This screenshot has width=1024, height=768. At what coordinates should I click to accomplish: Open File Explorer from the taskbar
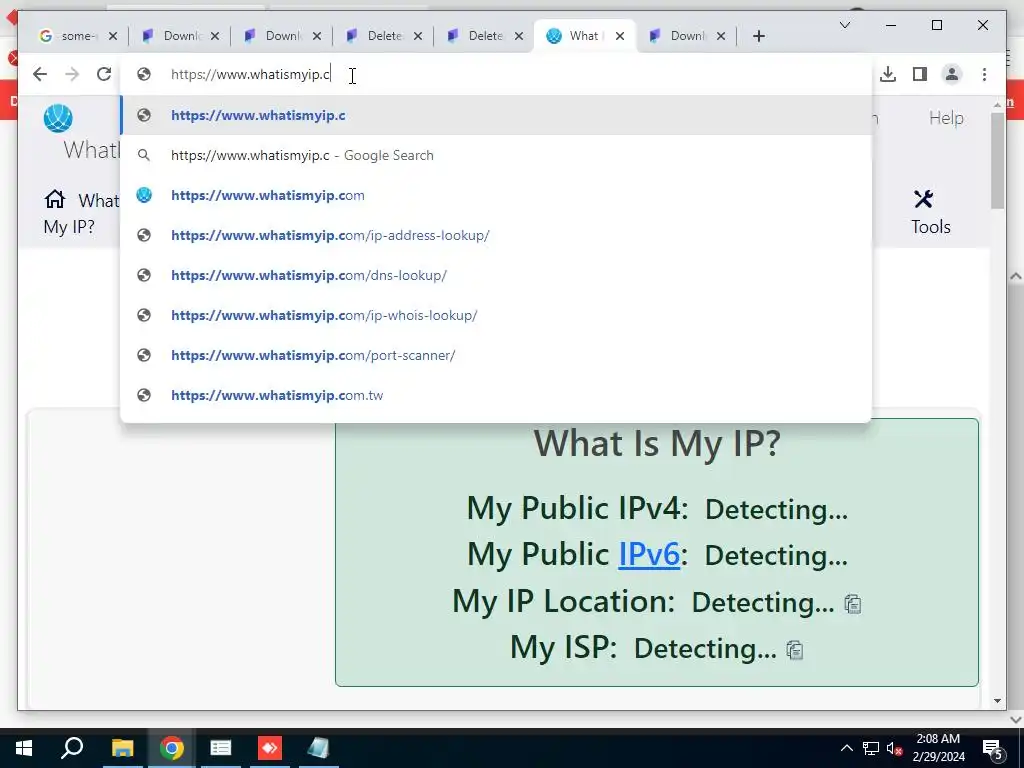[x=122, y=748]
